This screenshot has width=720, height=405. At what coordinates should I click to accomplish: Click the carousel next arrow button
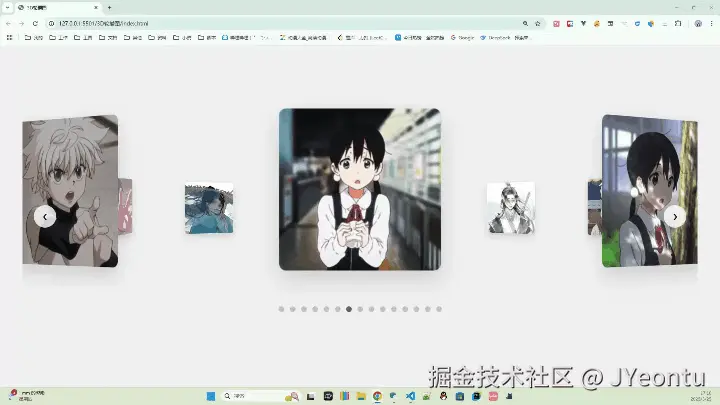tap(675, 216)
